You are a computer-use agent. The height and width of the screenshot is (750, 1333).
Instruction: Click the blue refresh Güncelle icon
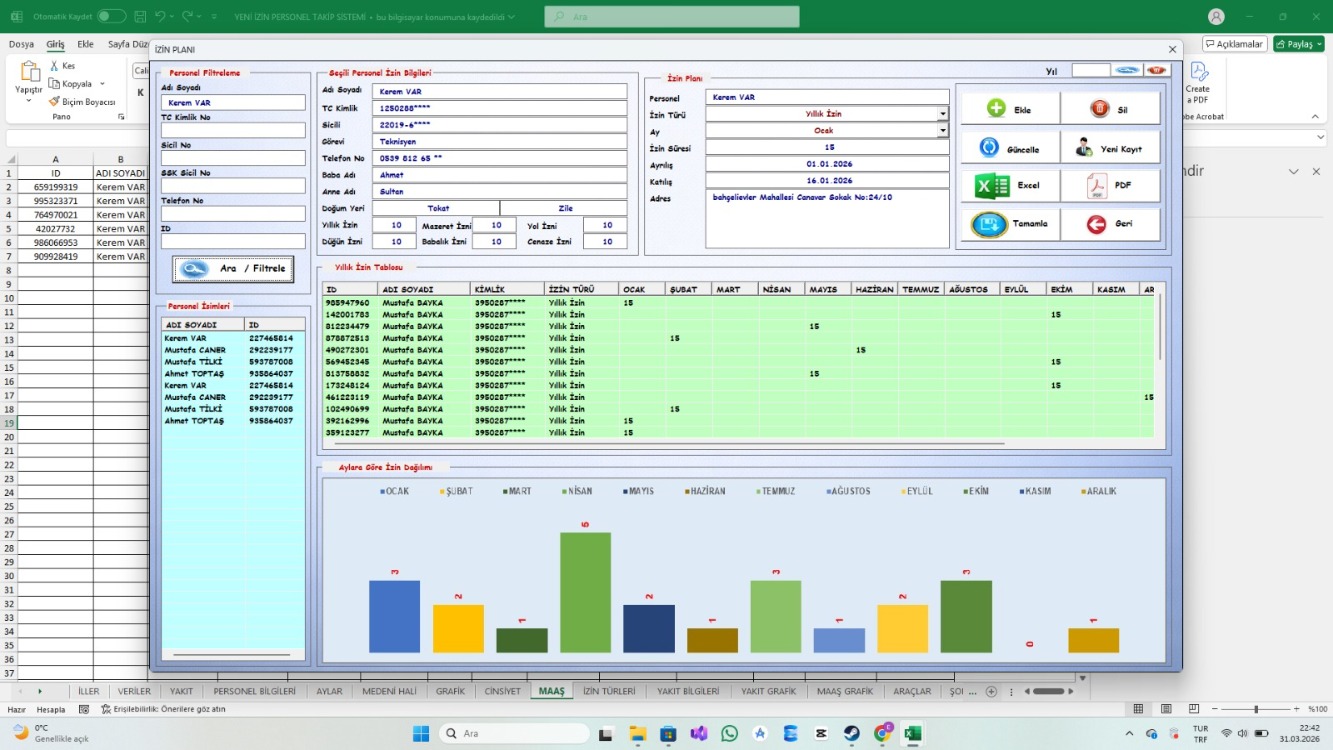point(988,148)
